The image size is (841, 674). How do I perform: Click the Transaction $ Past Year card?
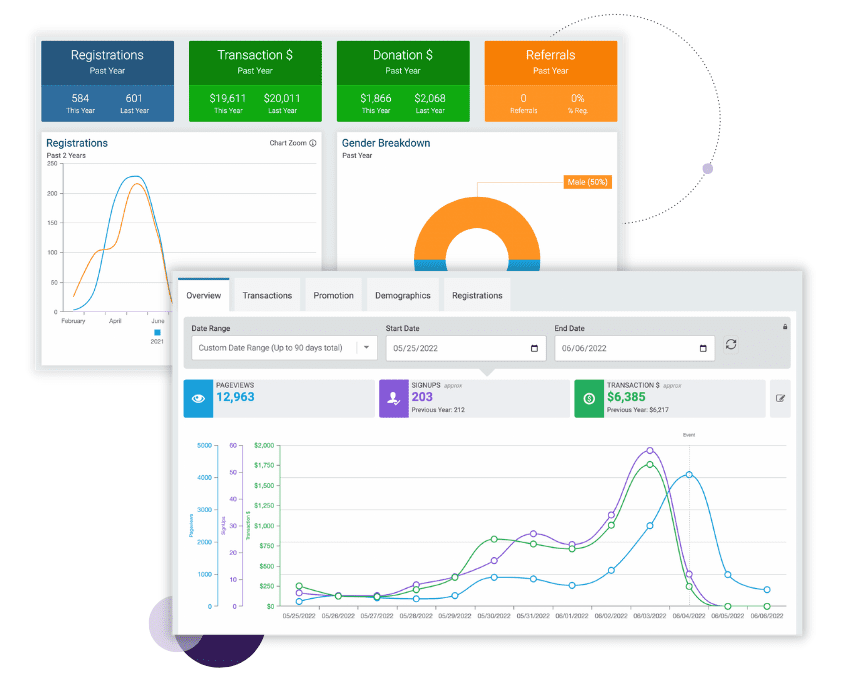[255, 81]
